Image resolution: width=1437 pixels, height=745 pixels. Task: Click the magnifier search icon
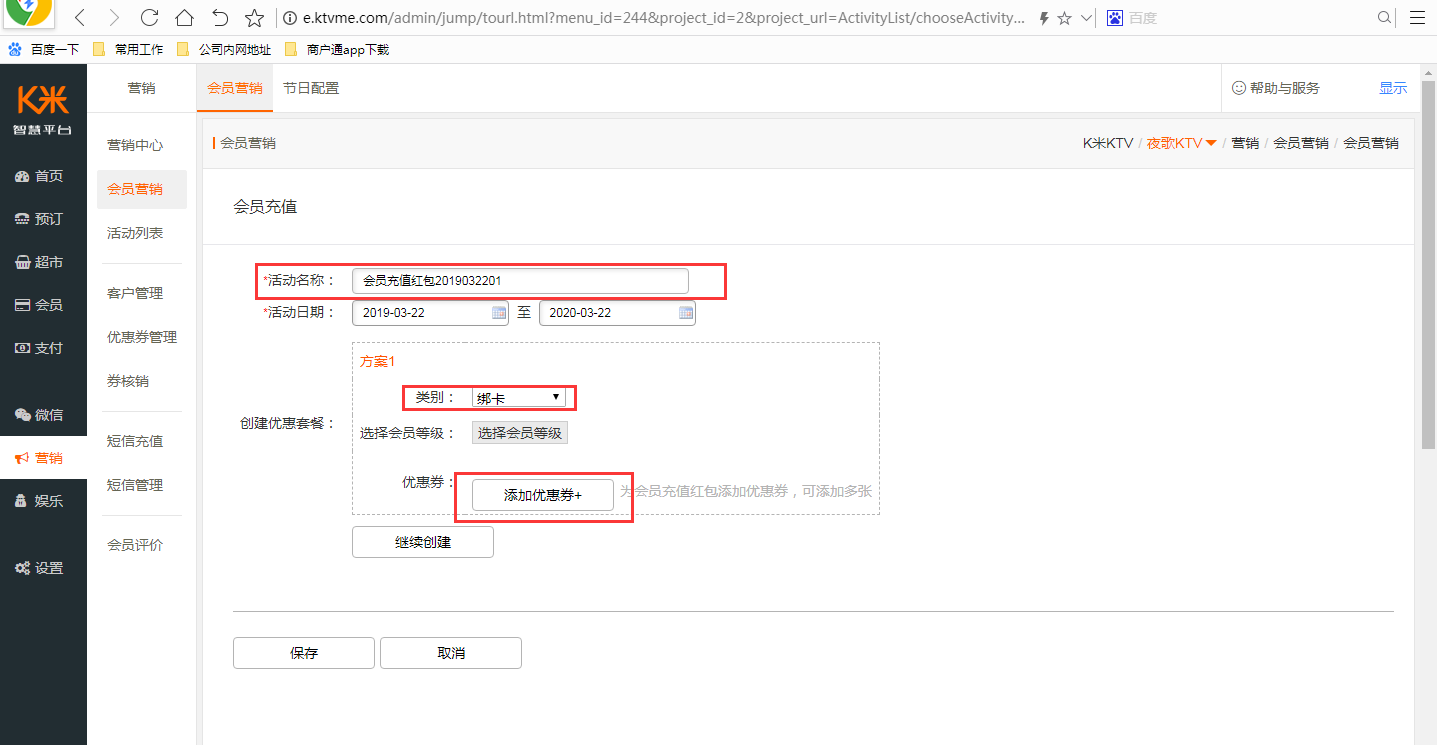[x=1385, y=18]
